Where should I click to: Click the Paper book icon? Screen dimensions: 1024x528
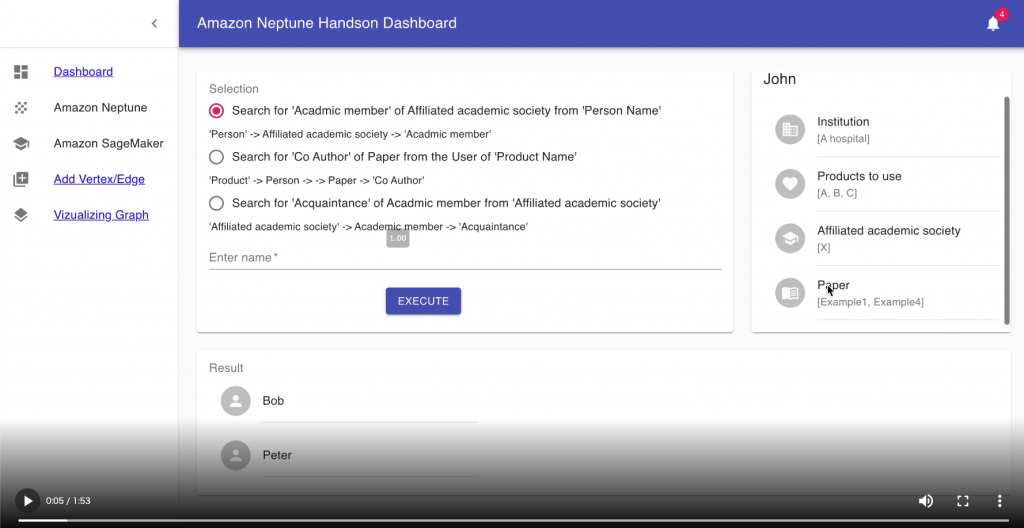point(790,293)
